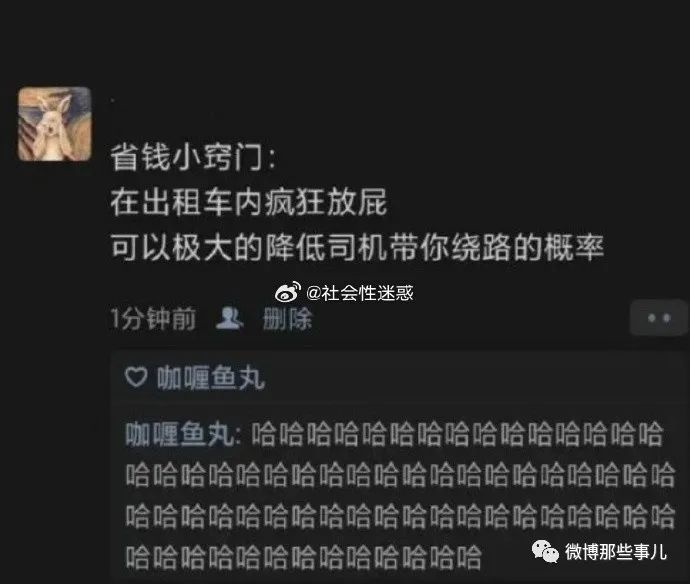This screenshot has height=584, width=690.
Task: Tap the heart like icon
Action: pyautogui.click(x=136, y=377)
